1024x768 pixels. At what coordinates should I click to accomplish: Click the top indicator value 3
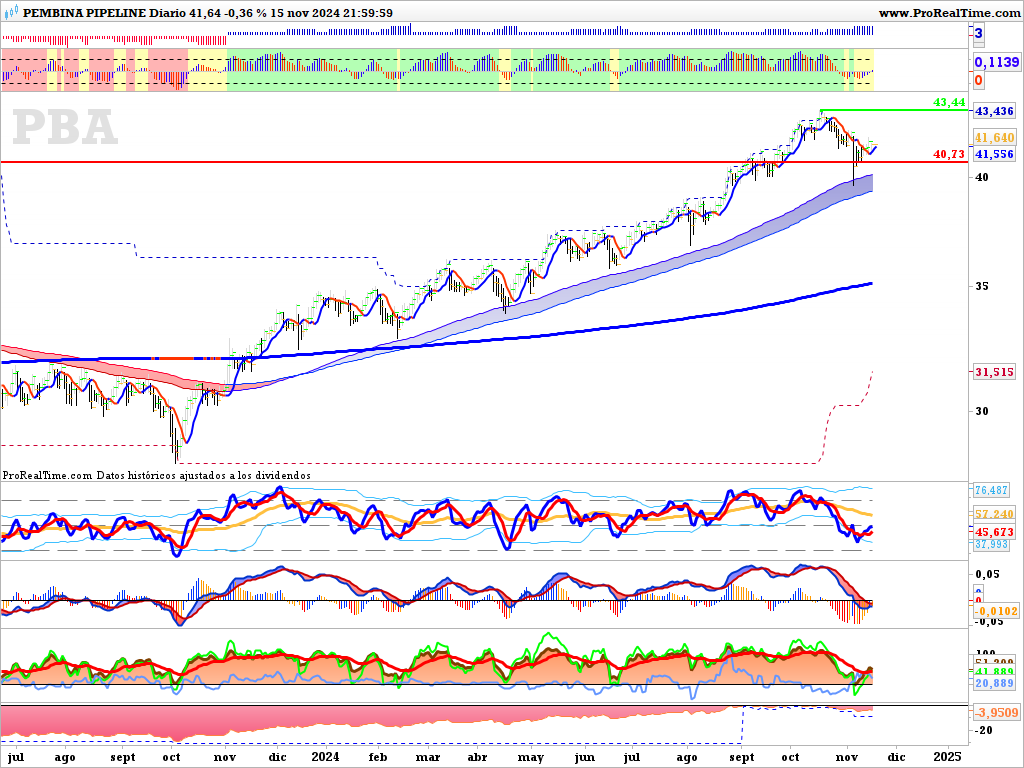(978, 33)
